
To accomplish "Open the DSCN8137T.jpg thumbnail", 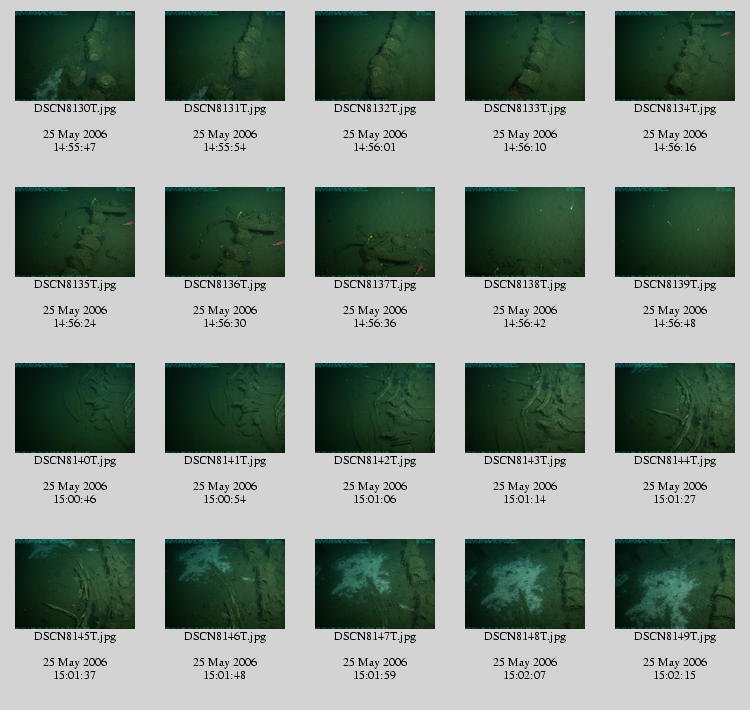I will pyautogui.click(x=375, y=232).
